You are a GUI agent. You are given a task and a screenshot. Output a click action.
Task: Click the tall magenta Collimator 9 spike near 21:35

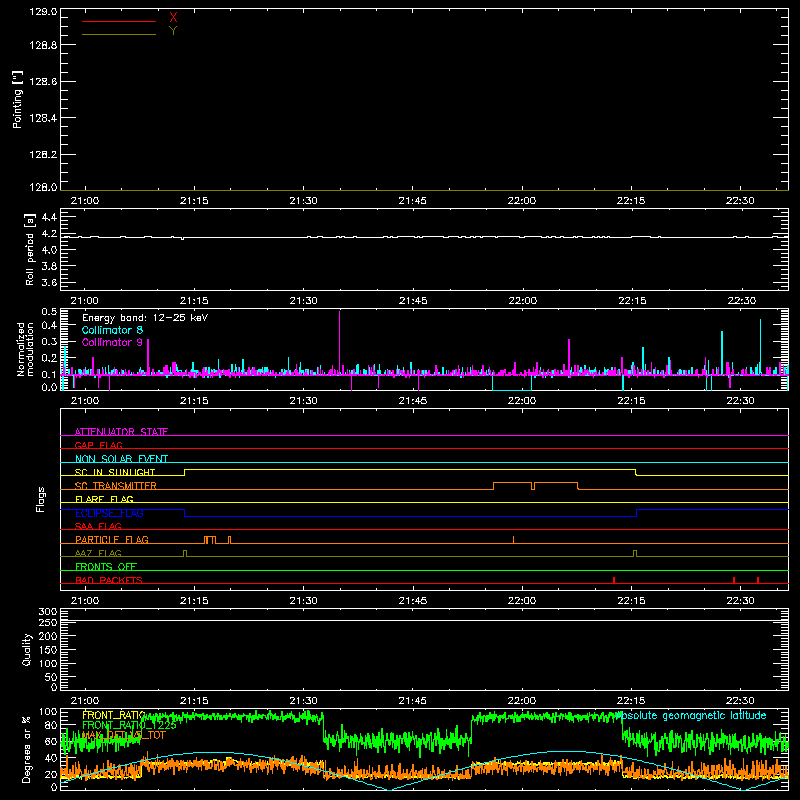pyautogui.click(x=339, y=341)
